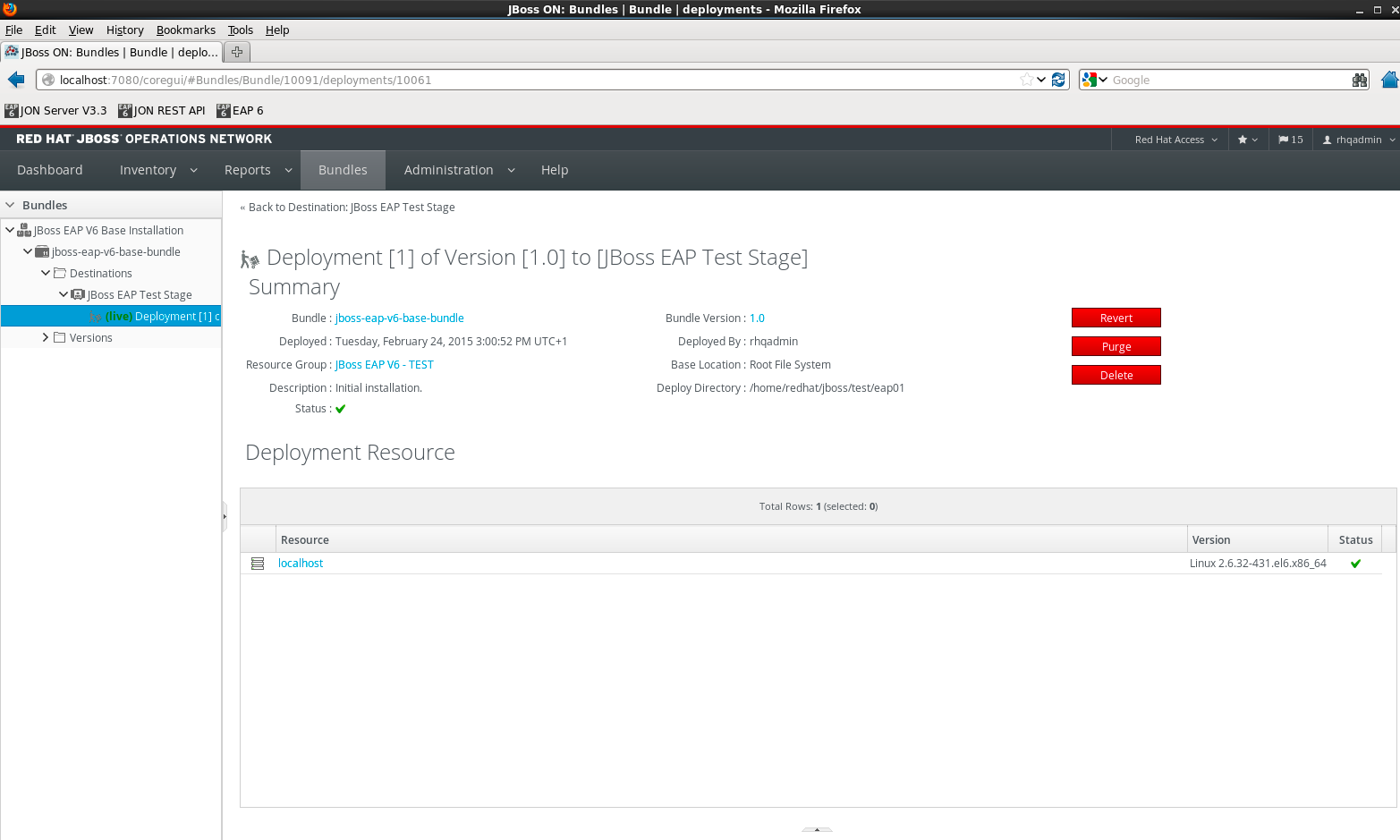Open the Help tab

[555, 170]
